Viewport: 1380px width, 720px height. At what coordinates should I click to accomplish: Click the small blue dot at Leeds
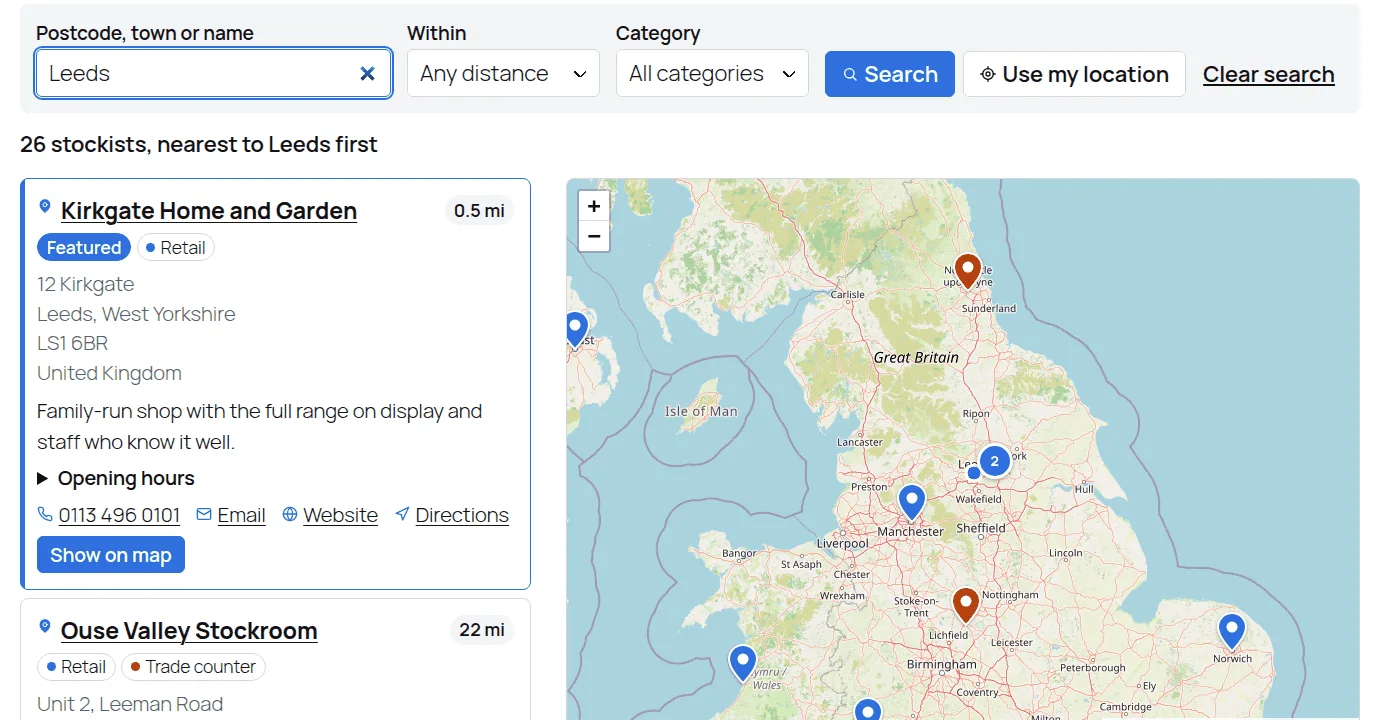click(x=974, y=473)
